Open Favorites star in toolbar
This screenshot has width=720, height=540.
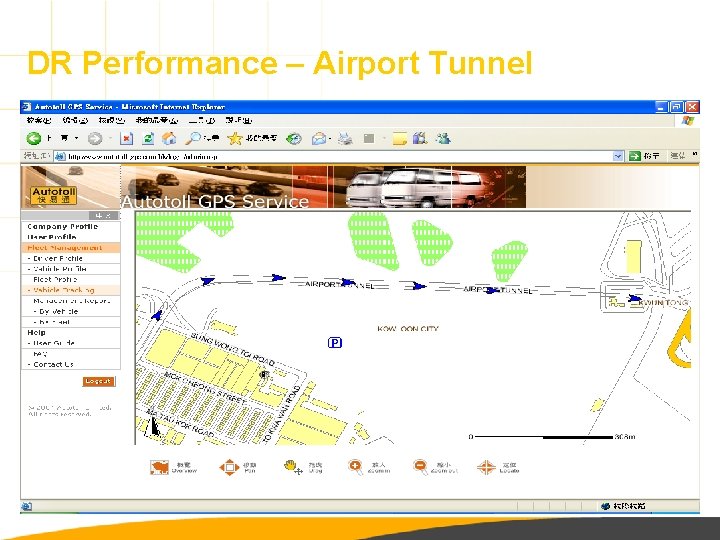235,138
